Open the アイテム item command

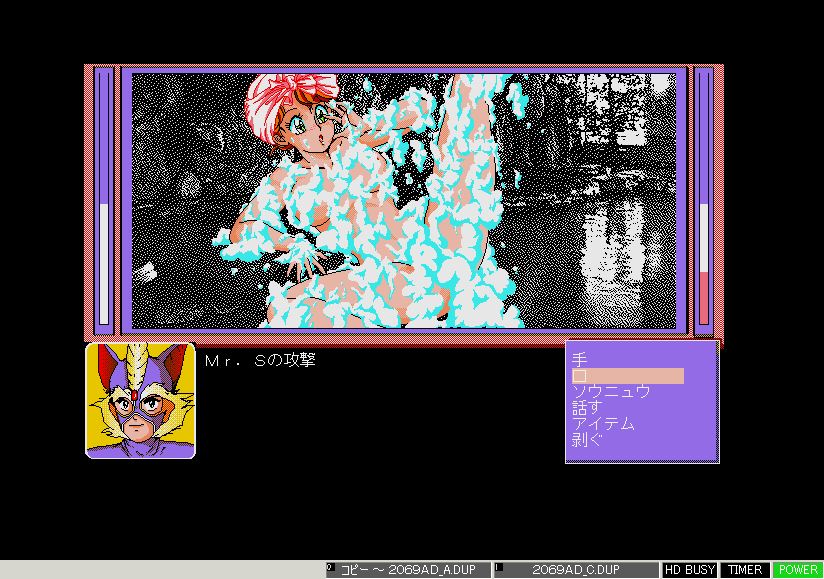(604, 424)
